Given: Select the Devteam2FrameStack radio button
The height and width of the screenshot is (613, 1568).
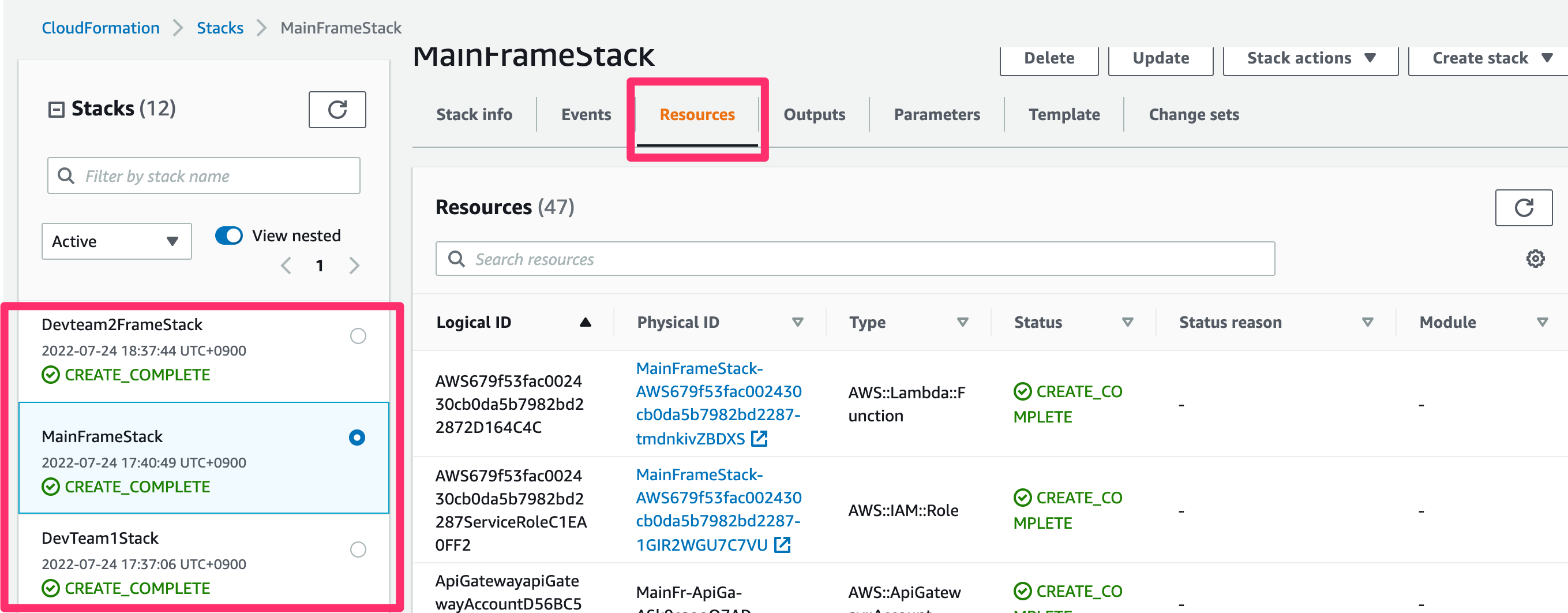Looking at the screenshot, I should pyautogui.click(x=358, y=336).
